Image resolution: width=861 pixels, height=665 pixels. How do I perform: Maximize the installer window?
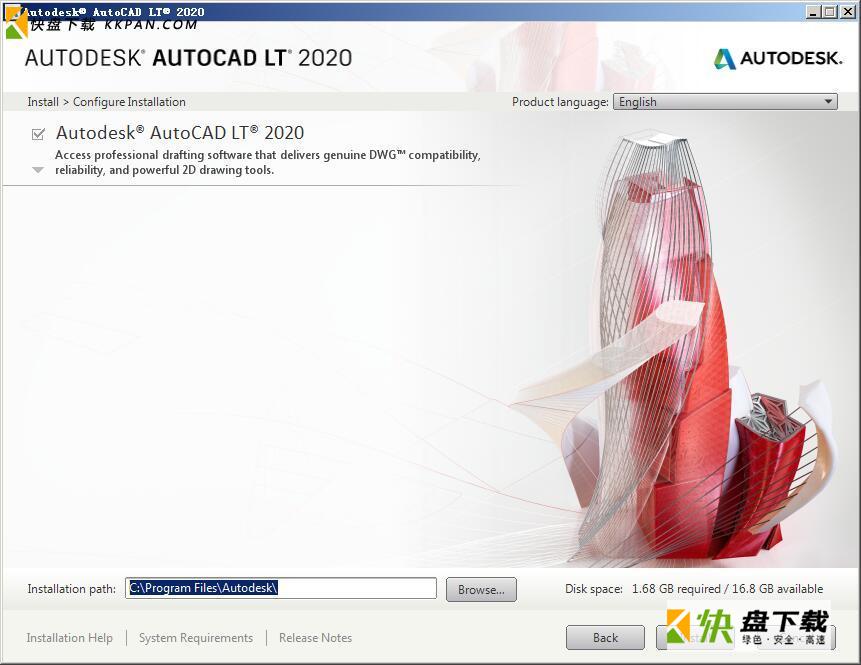[x=830, y=11]
